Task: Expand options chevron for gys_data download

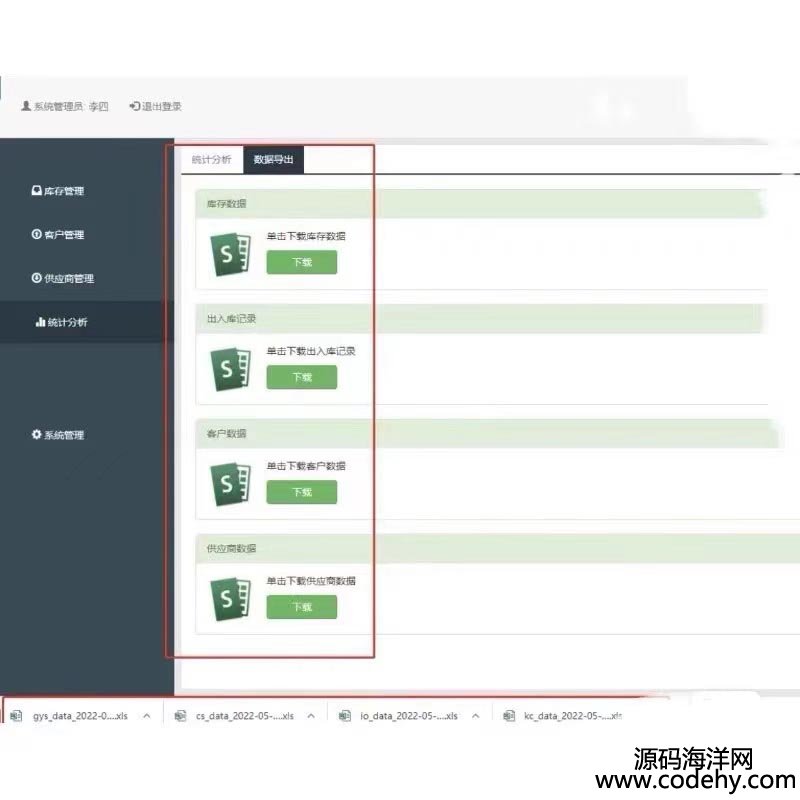Action: [x=147, y=716]
